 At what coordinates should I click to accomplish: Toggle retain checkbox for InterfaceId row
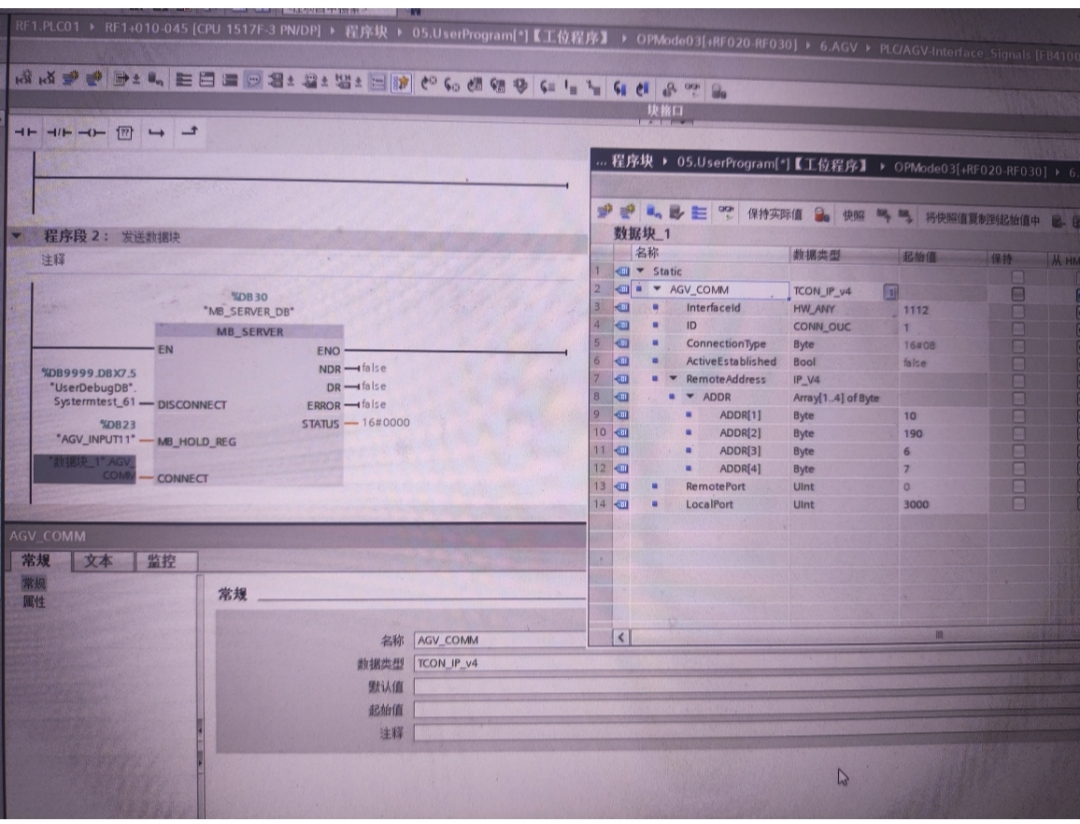pos(1017,312)
